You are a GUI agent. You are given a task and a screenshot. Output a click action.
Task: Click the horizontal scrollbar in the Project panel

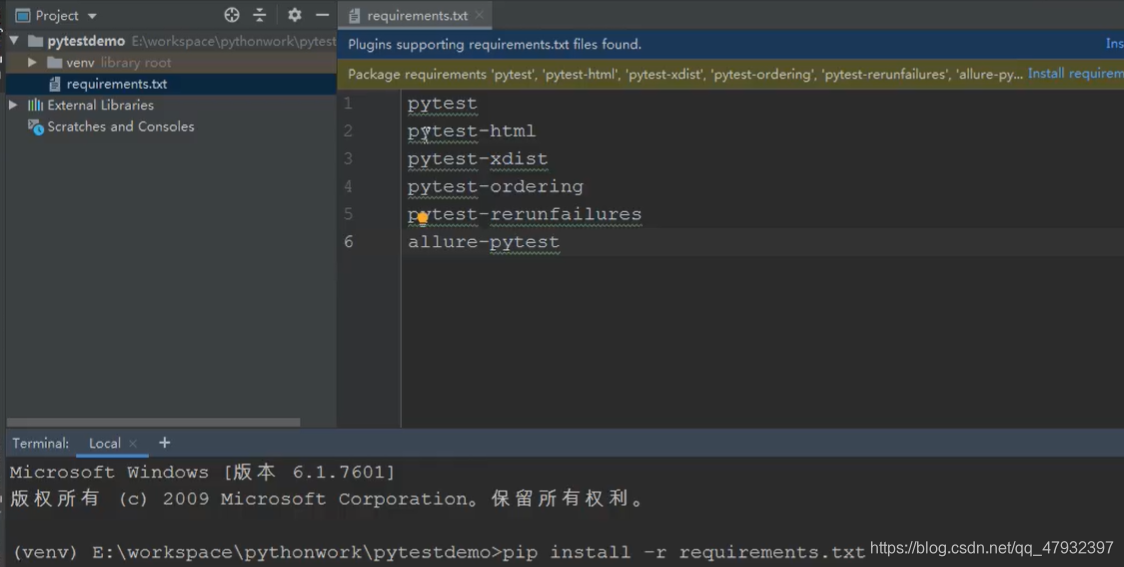[x=153, y=422]
